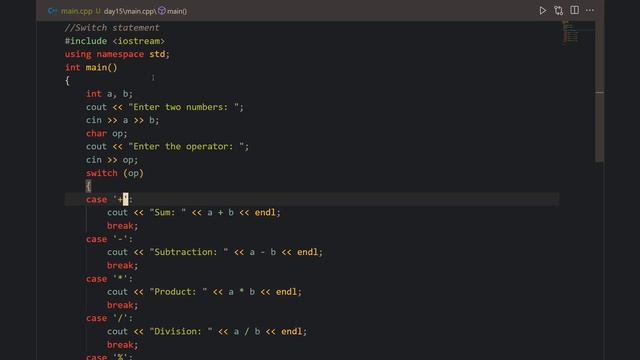Run the C++ file with play icon

[542, 10]
